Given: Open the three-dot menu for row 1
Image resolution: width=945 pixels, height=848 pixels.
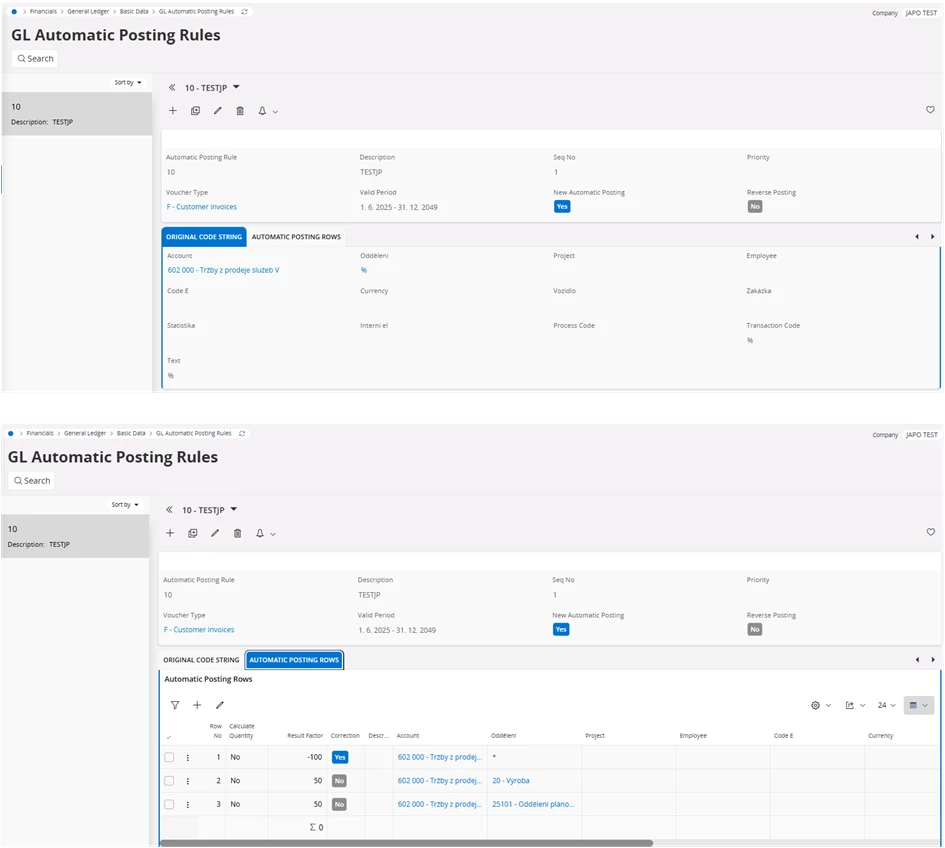Looking at the screenshot, I should pyautogui.click(x=187, y=758).
